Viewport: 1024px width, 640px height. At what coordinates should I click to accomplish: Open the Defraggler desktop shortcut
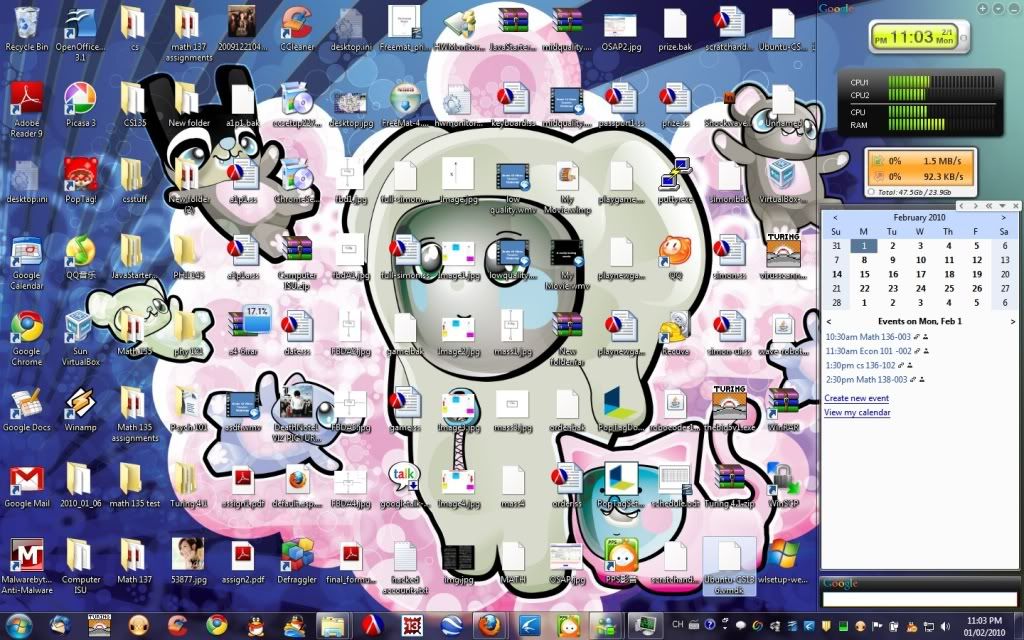(x=297, y=562)
